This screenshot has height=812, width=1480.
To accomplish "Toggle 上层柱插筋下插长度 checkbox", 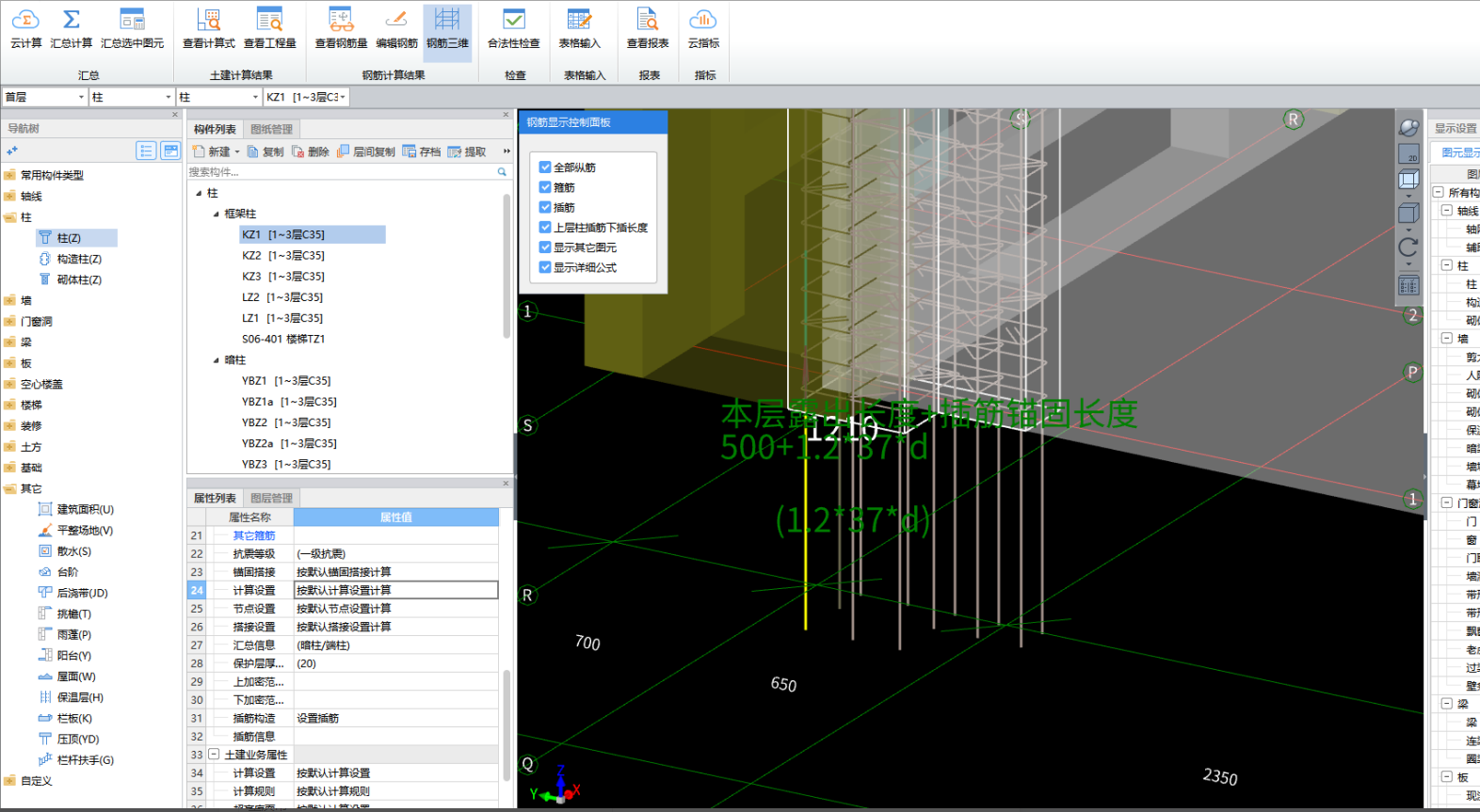I will pos(545,228).
